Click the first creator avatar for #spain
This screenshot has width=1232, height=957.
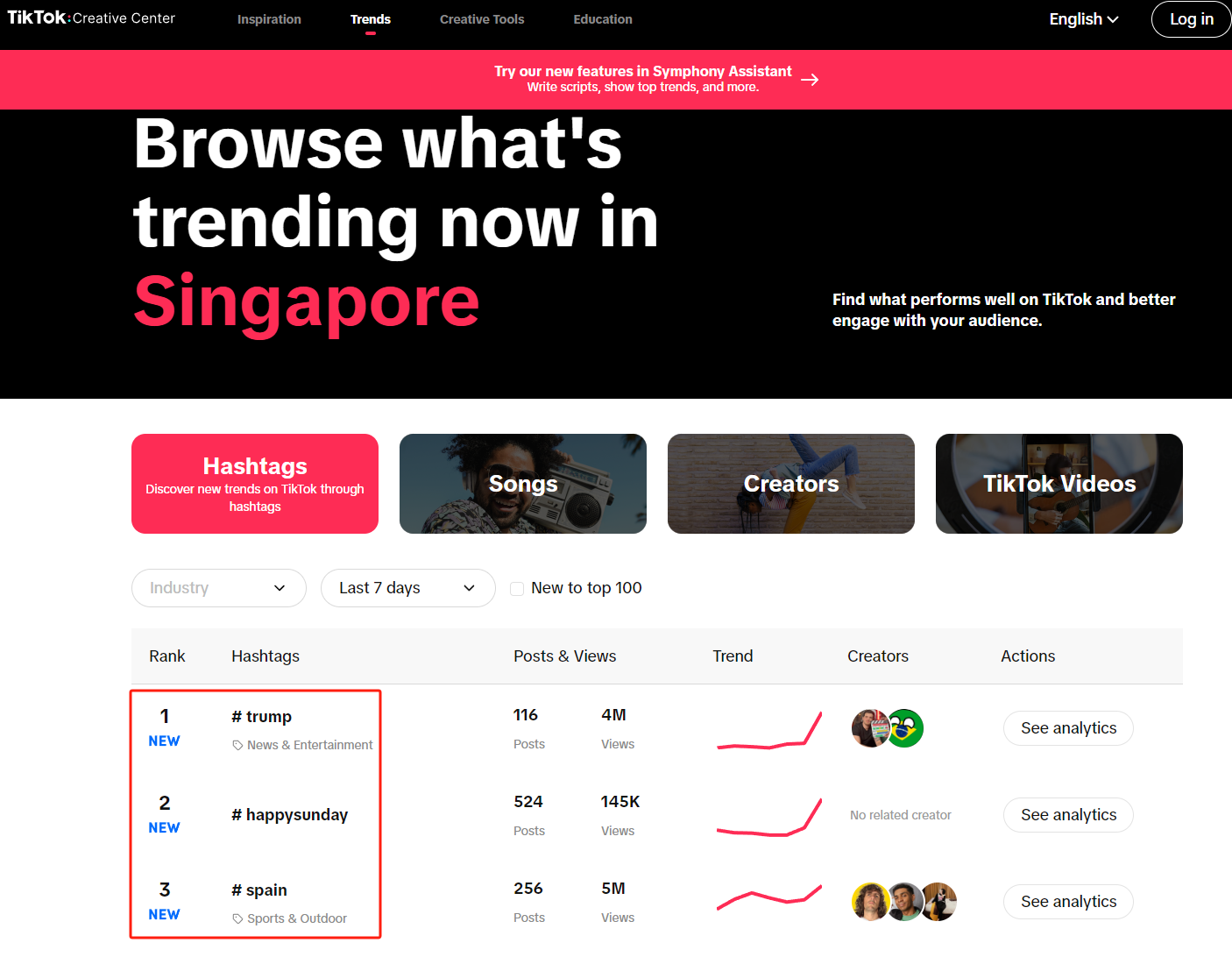tap(869, 902)
